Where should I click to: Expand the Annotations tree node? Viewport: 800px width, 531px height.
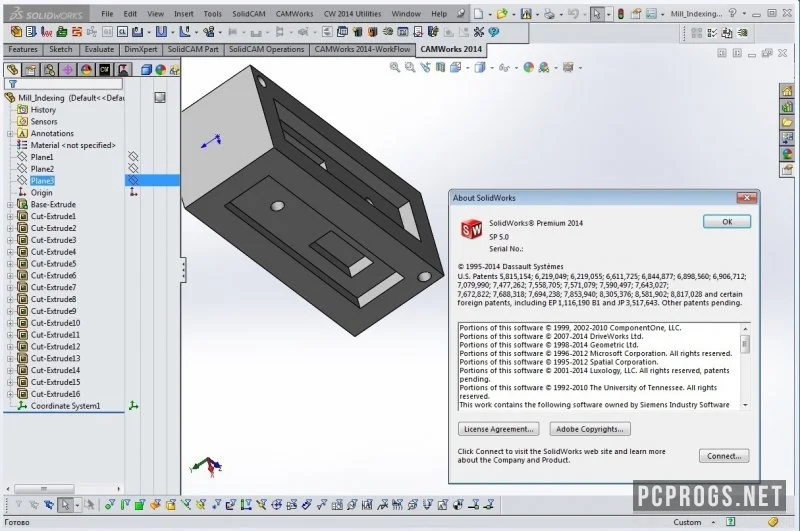coord(10,134)
